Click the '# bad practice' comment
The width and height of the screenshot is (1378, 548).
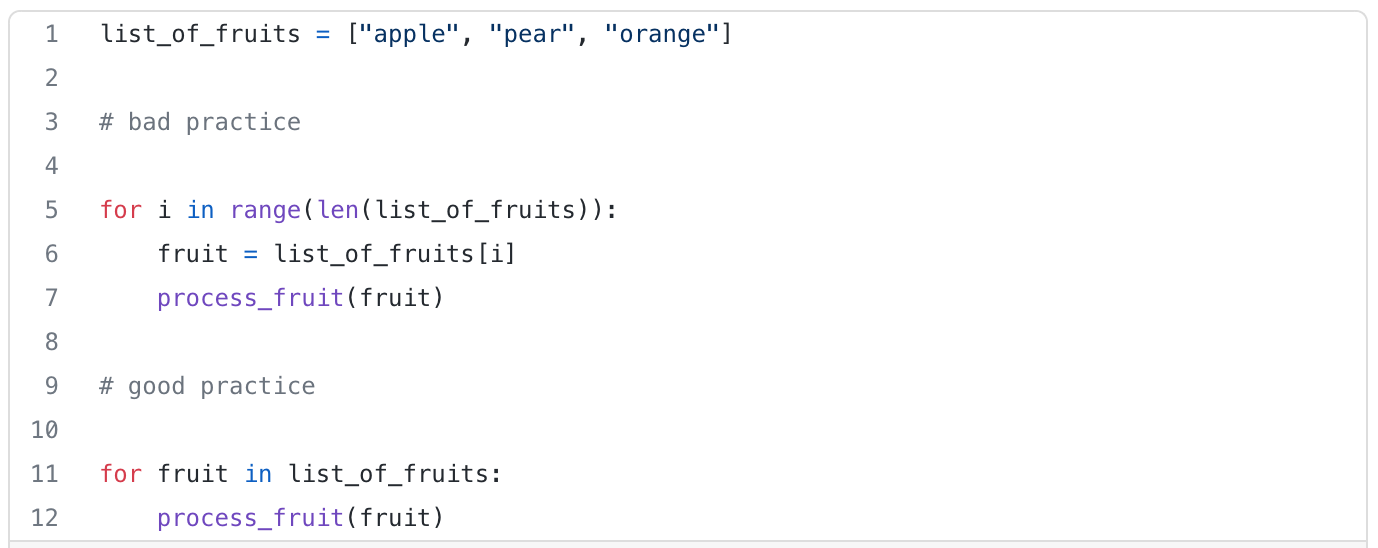pyautogui.click(x=200, y=122)
